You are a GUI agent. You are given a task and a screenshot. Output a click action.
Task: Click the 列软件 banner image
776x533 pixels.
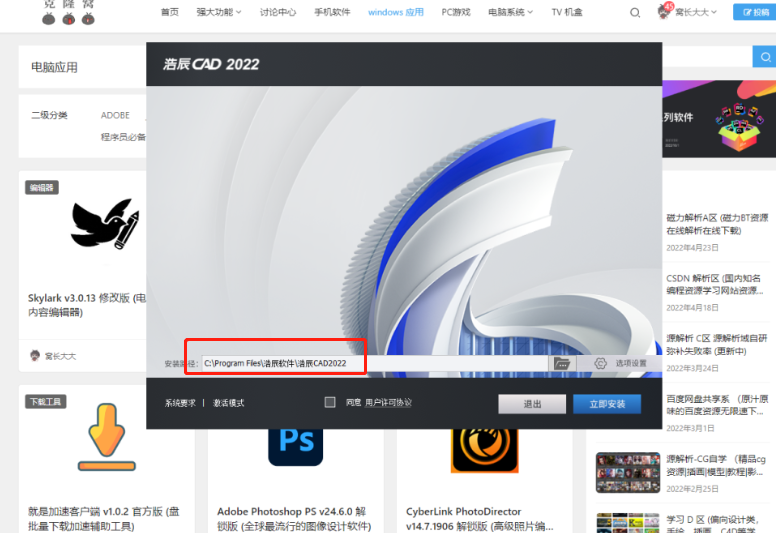click(x=719, y=119)
